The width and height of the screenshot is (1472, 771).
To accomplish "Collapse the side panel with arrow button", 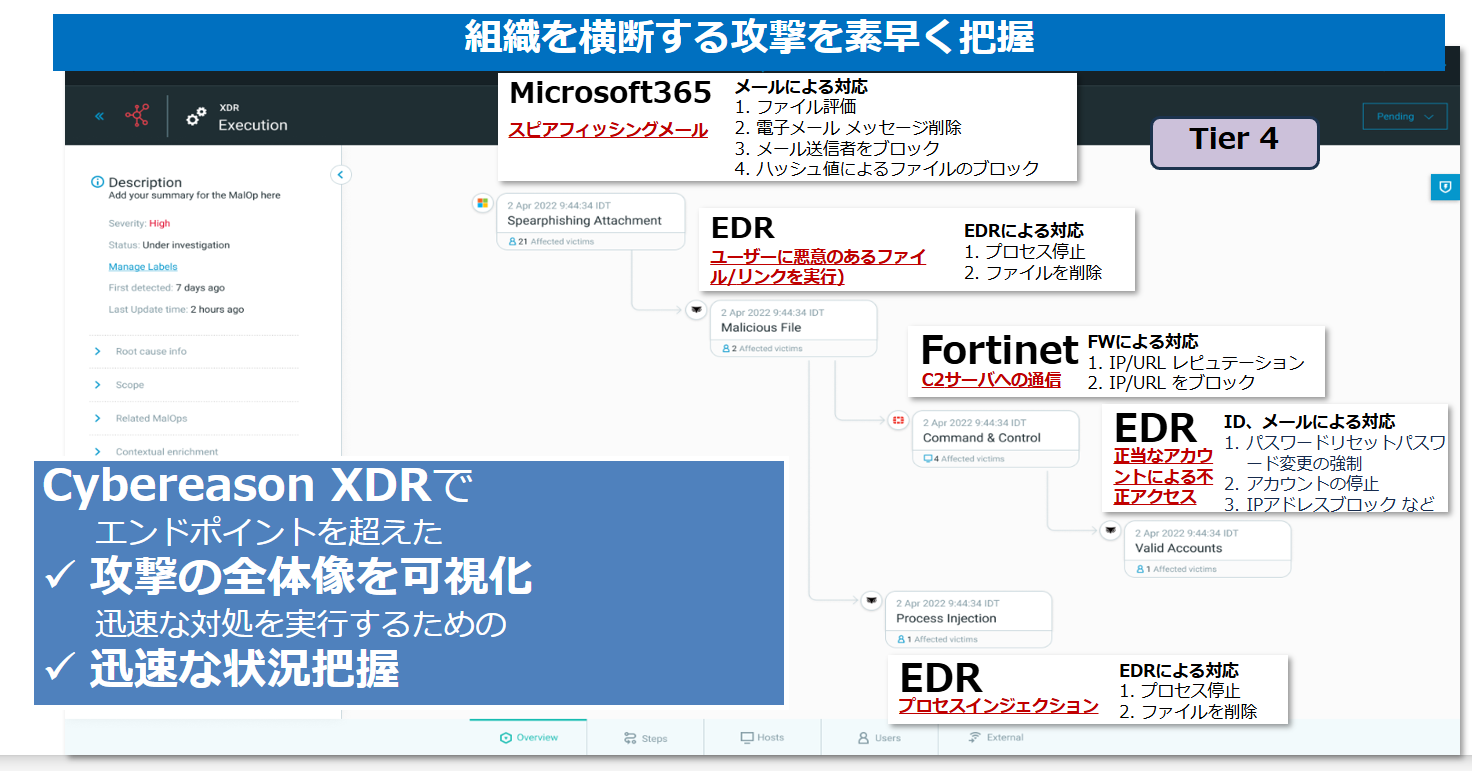I will (340, 175).
